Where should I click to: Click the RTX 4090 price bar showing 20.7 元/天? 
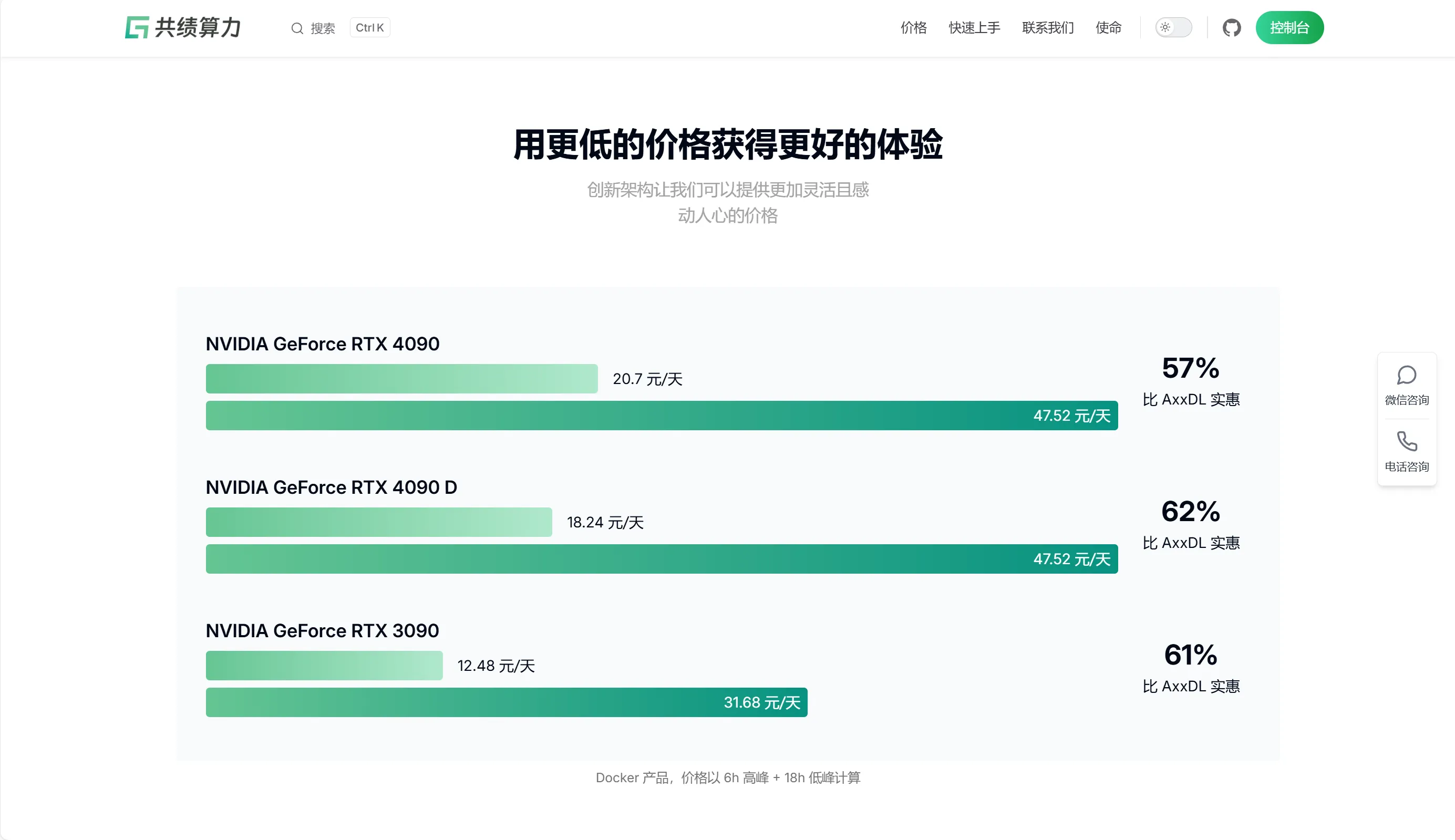point(401,379)
